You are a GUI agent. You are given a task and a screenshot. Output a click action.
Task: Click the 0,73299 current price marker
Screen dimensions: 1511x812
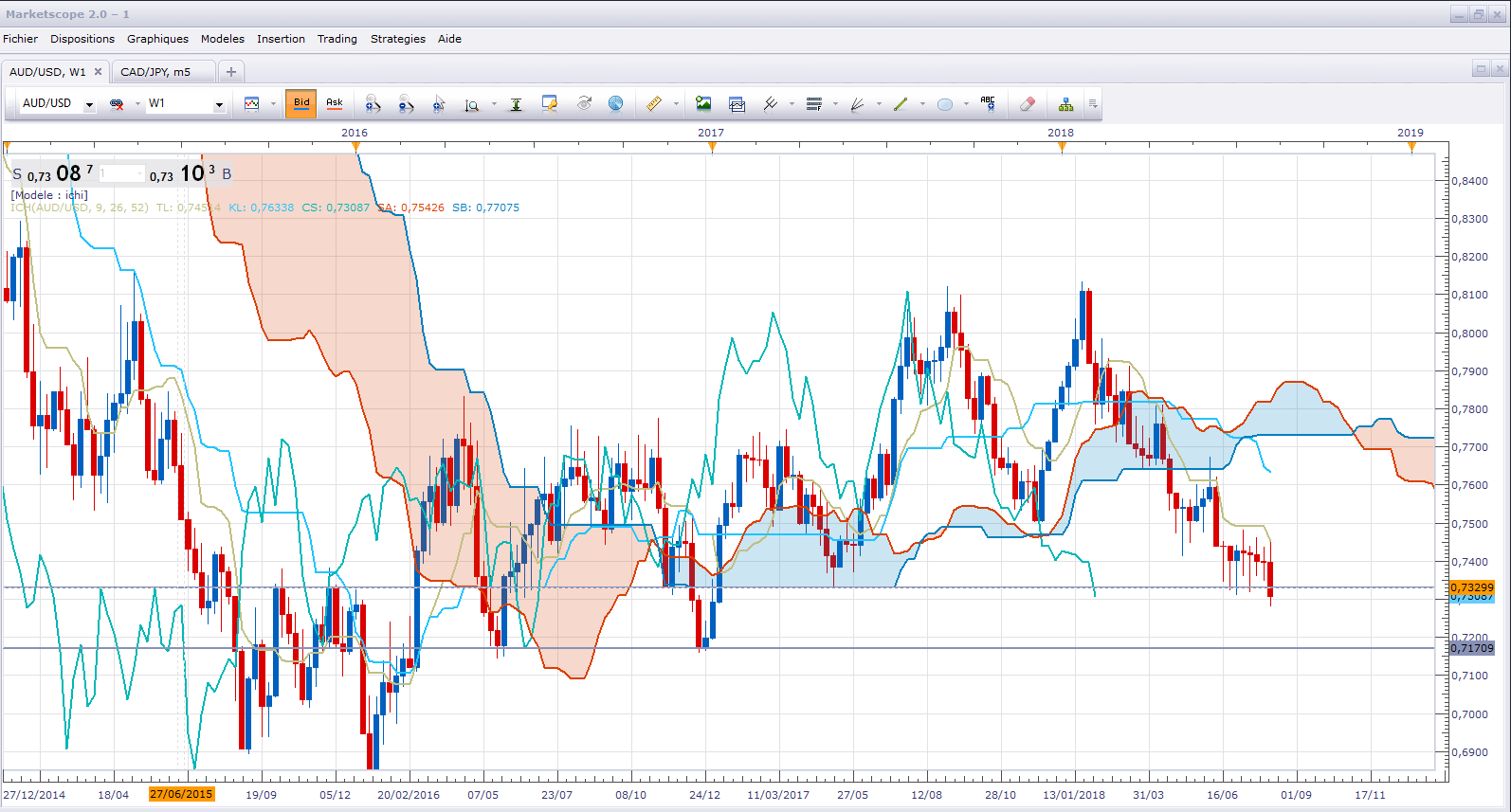(x=1472, y=587)
